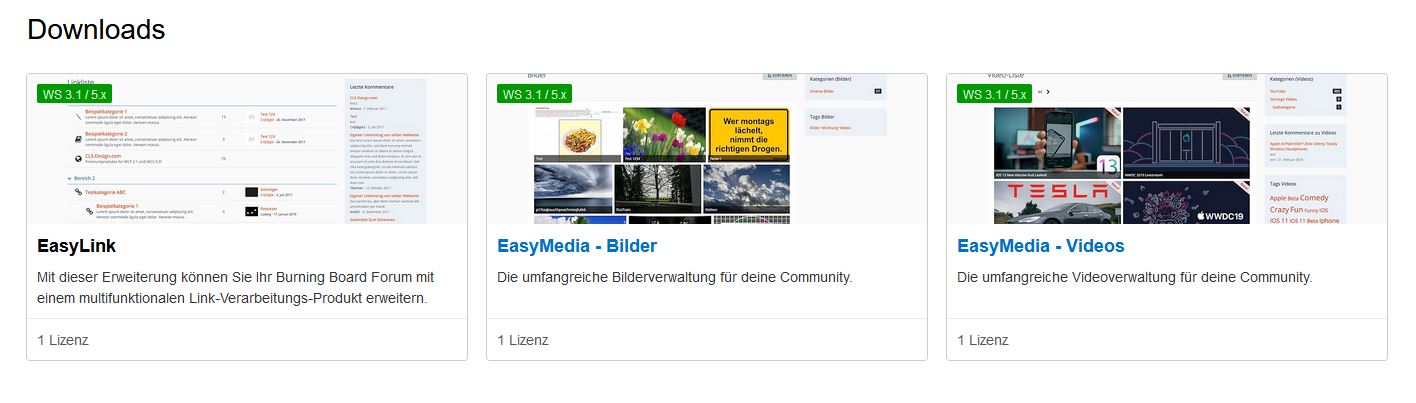Click the Videoverwaltung description text

1134,276
